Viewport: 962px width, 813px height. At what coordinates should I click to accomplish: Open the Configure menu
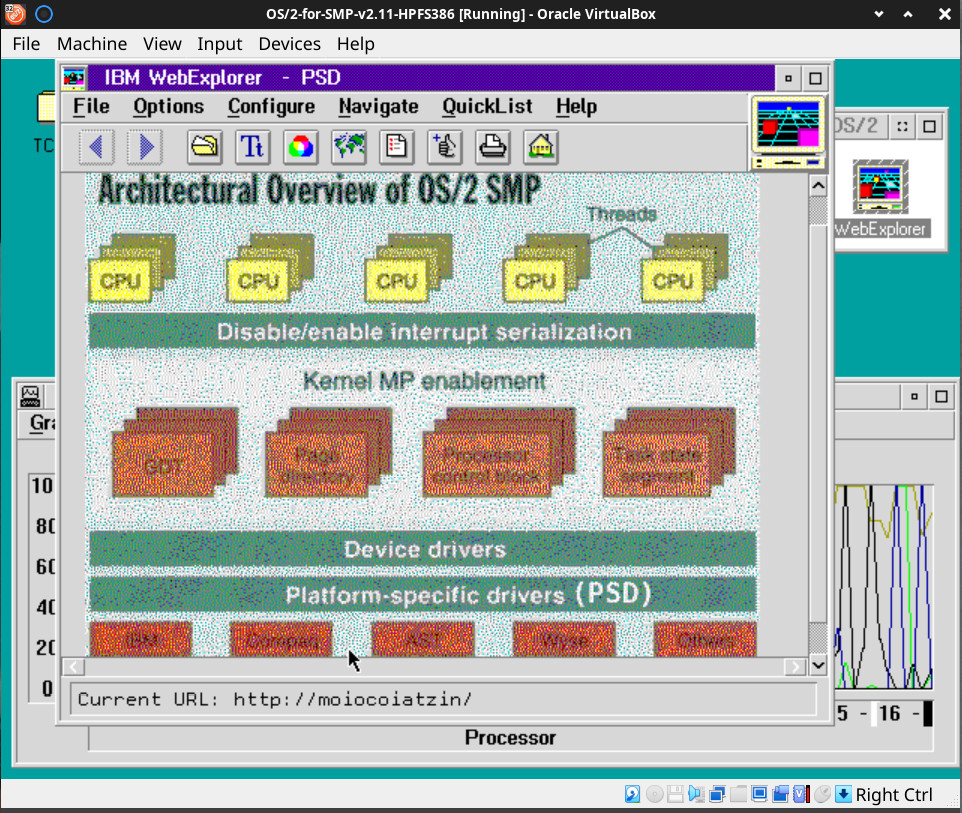pyautogui.click(x=271, y=106)
